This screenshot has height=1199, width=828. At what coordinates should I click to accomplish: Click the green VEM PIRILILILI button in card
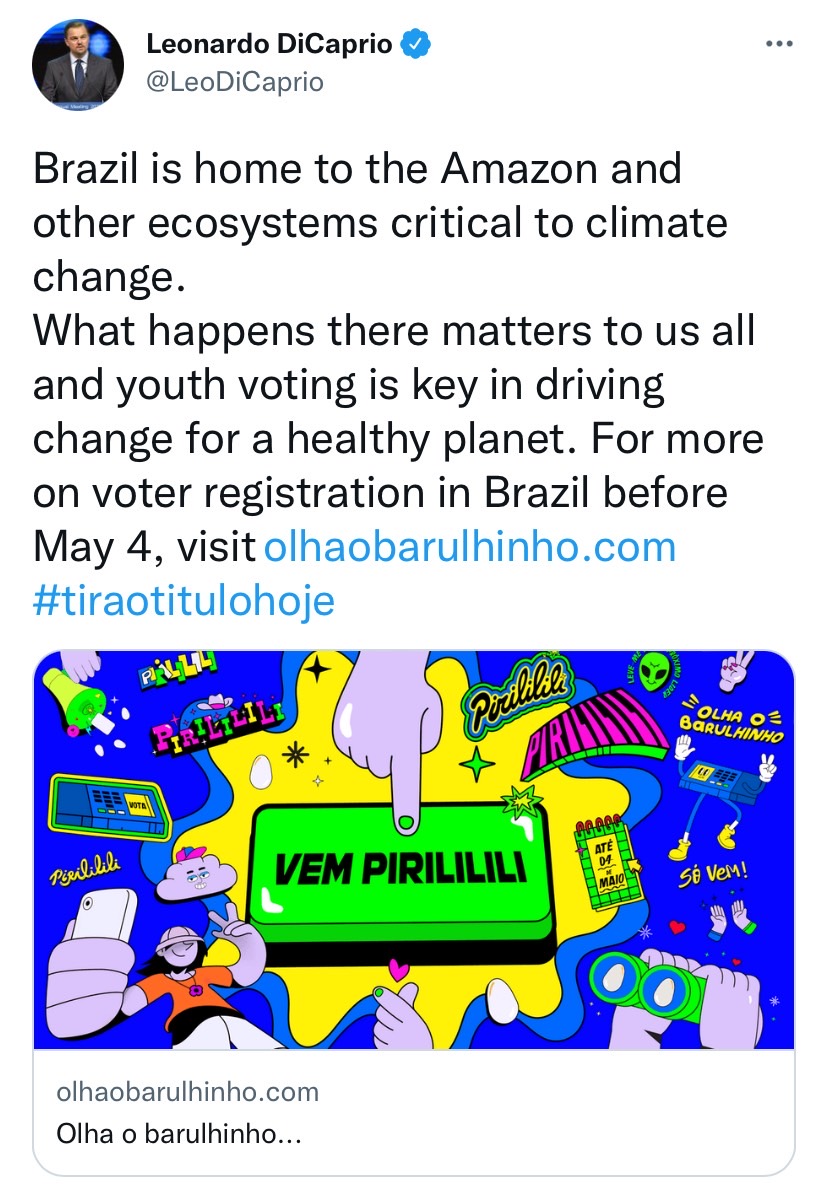click(403, 868)
